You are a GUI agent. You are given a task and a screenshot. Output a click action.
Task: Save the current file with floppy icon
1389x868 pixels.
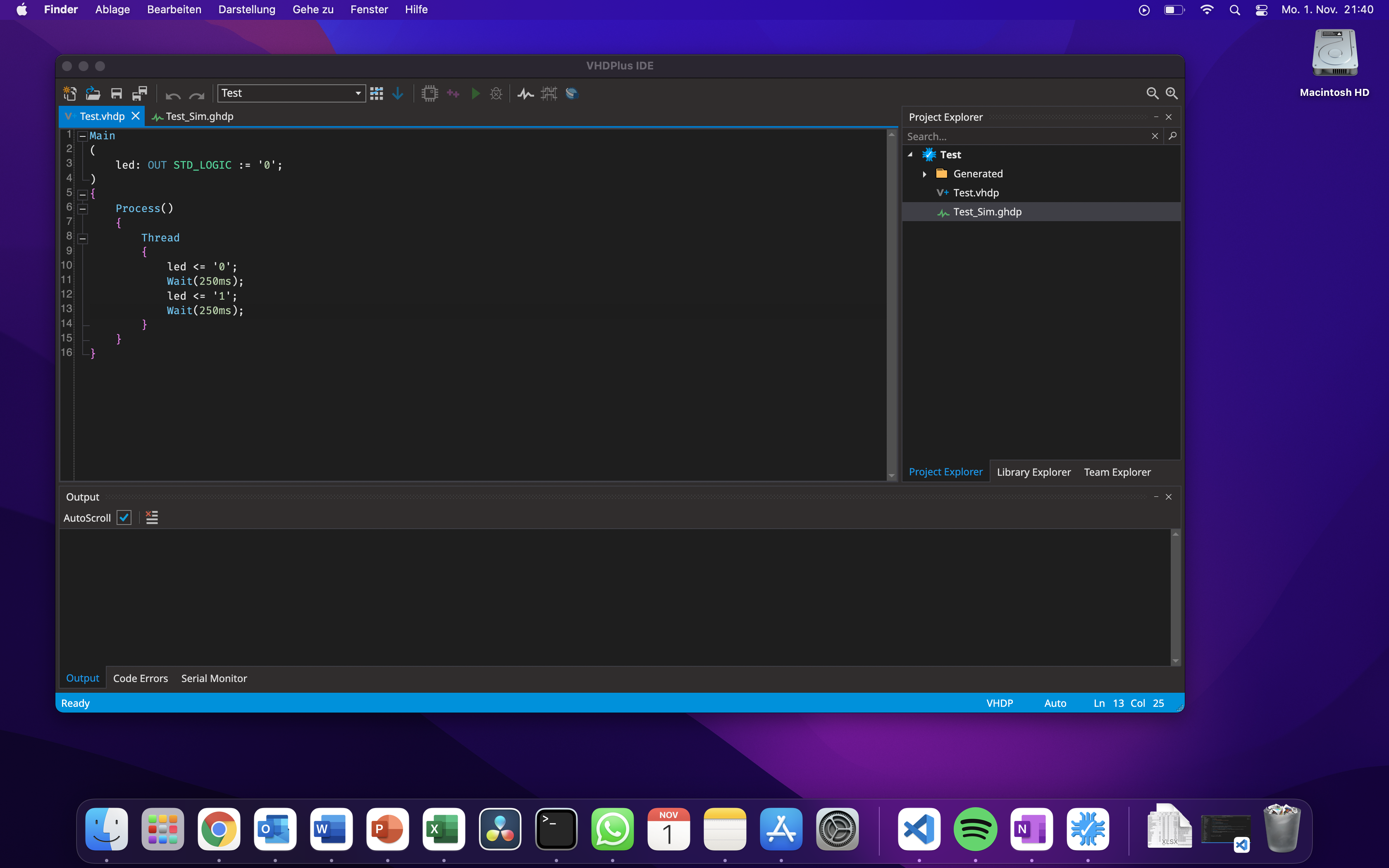(117, 93)
